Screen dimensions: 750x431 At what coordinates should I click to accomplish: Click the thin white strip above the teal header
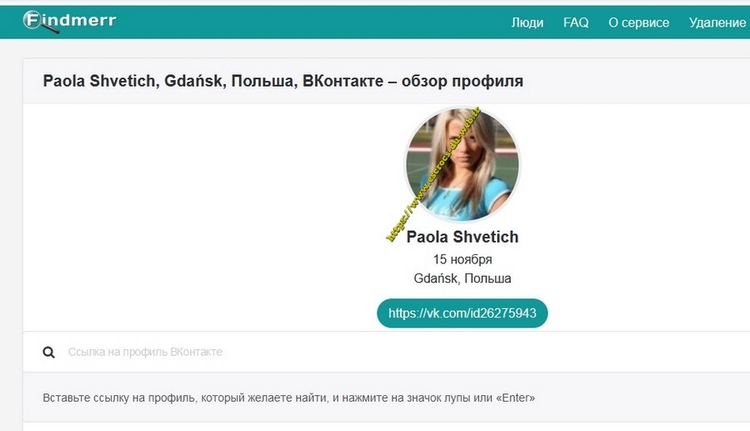[x=375, y=2]
